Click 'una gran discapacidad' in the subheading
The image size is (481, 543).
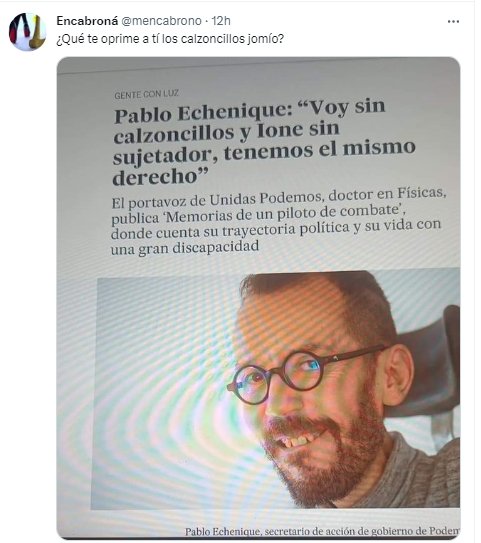185,248
